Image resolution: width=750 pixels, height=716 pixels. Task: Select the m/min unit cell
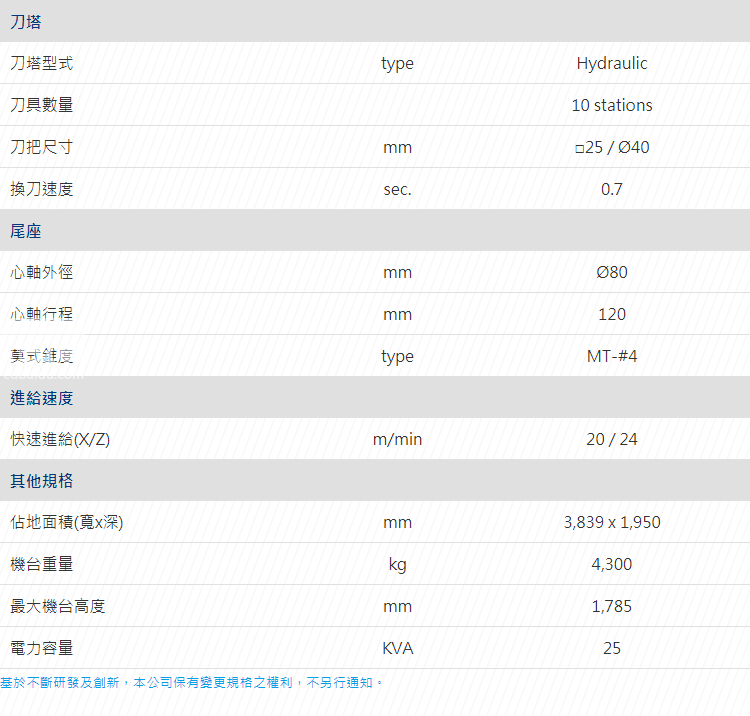397,439
